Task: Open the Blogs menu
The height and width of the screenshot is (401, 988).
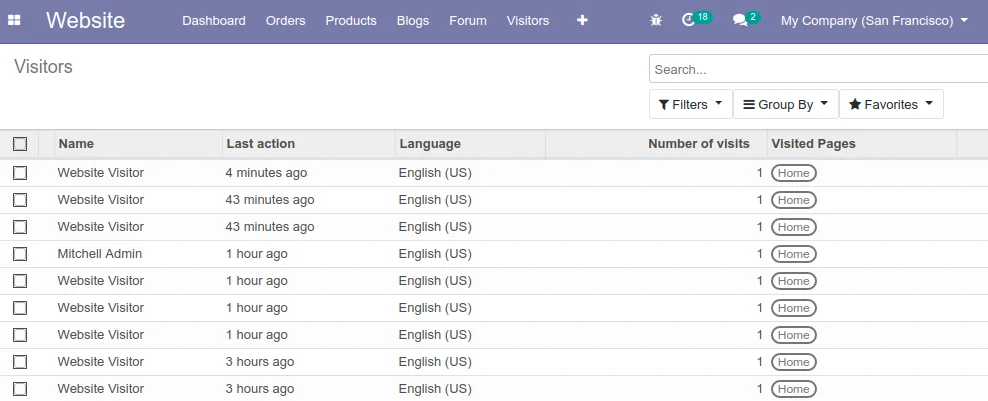Action: click(413, 21)
